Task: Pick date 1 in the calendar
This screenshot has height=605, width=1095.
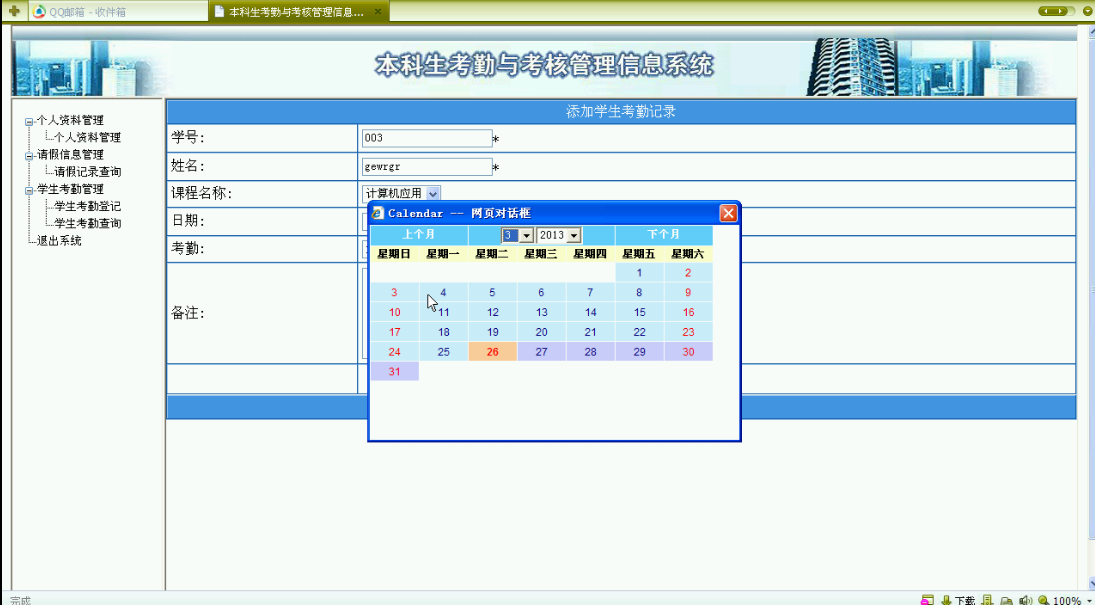Action: coord(639,273)
